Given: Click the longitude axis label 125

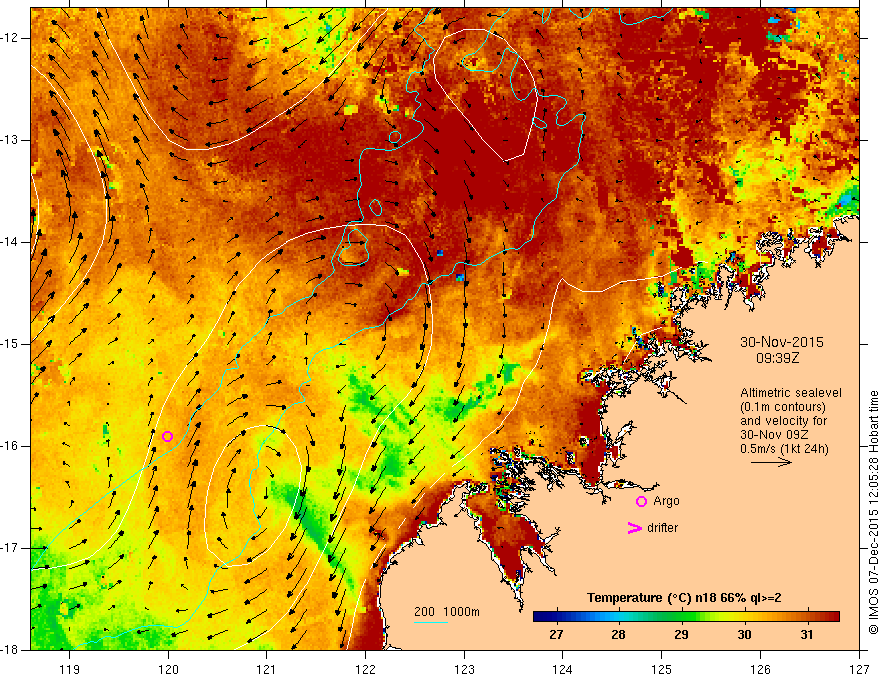Looking at the screenshot, I should tap(662, 669).
